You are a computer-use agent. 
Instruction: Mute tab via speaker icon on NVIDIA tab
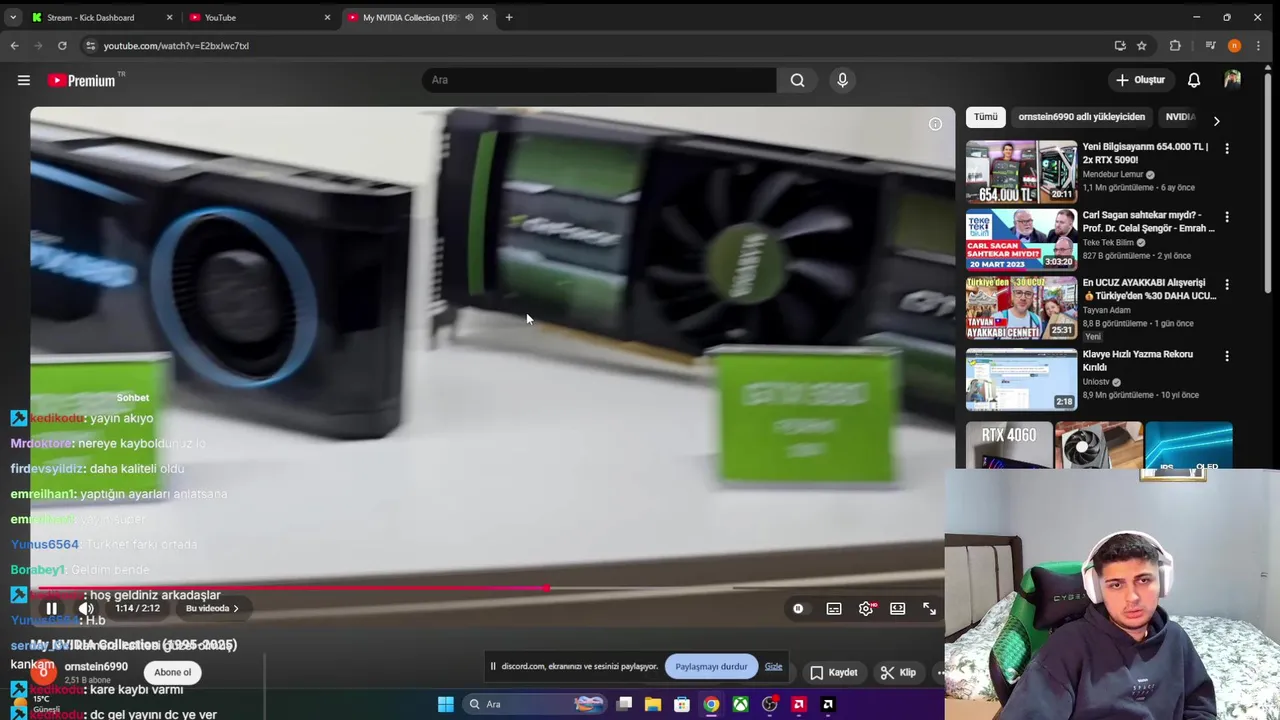coord(469,17)
